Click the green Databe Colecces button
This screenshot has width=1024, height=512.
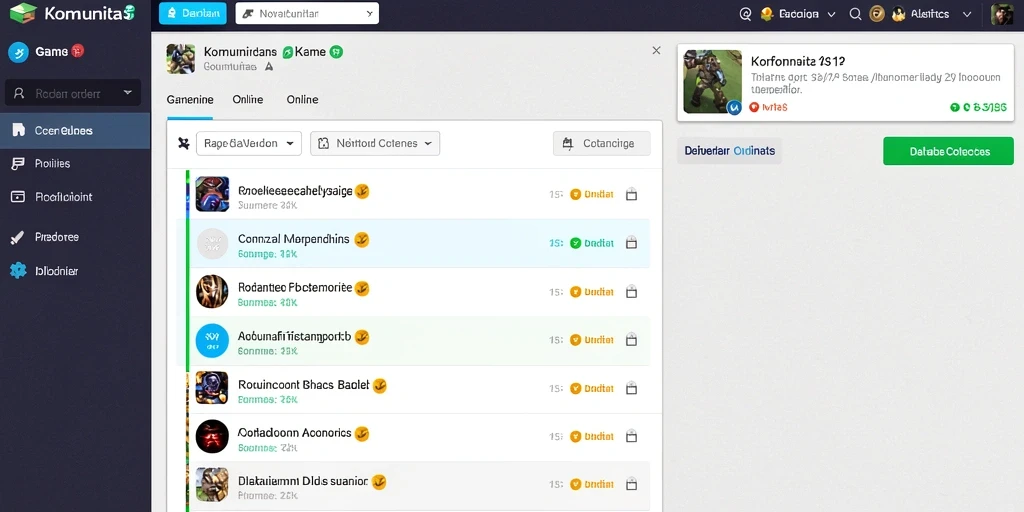(948, 151)
